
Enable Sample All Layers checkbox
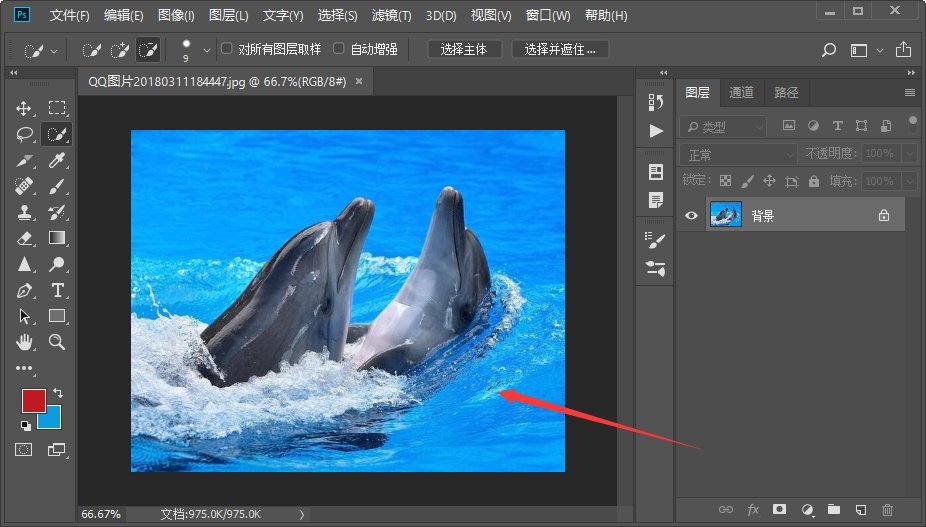tap(227, 48)
